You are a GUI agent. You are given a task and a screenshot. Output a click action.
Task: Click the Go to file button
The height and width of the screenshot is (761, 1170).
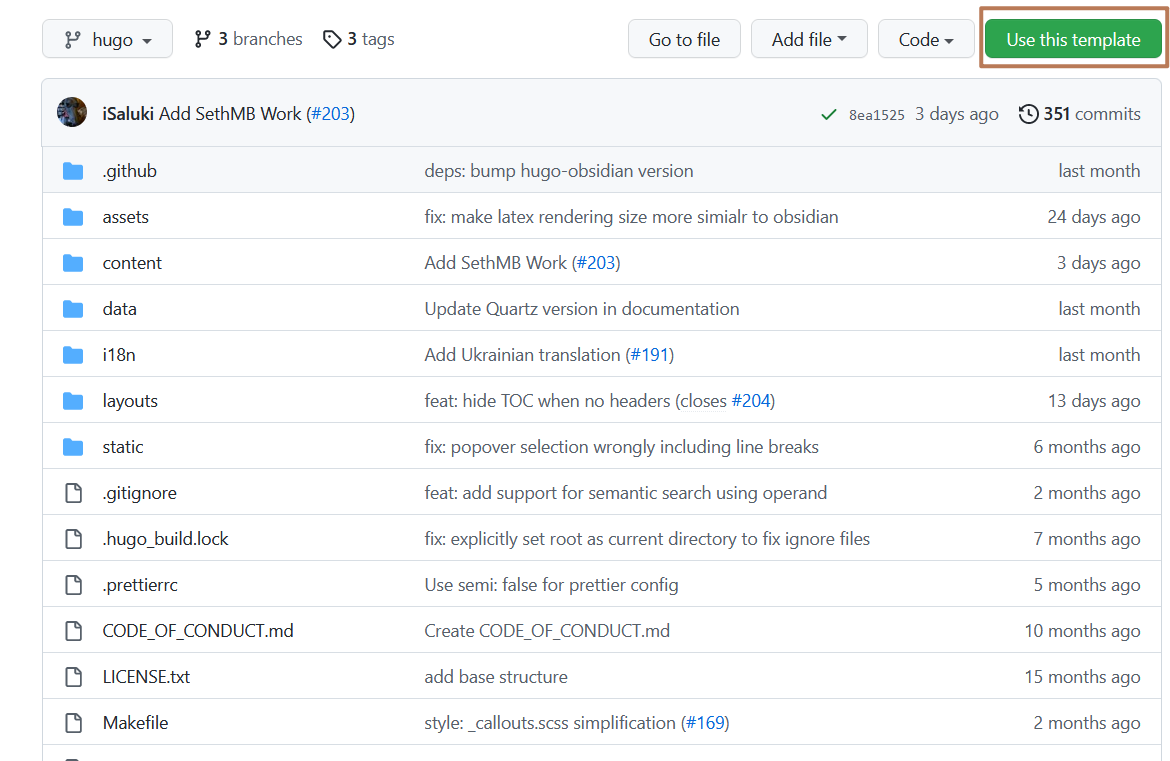tap(684, 40)
